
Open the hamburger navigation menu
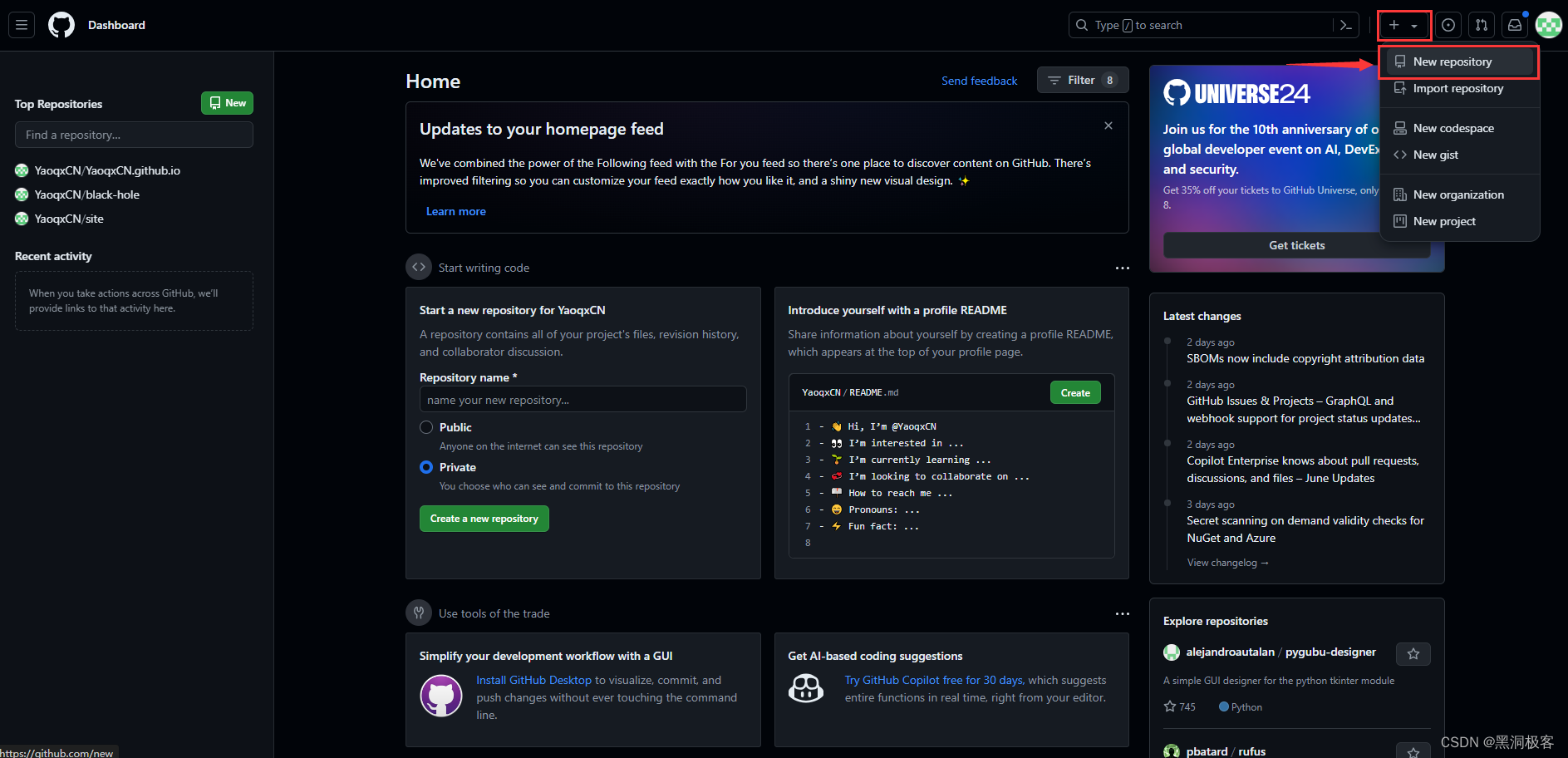(x=22, y=25)
